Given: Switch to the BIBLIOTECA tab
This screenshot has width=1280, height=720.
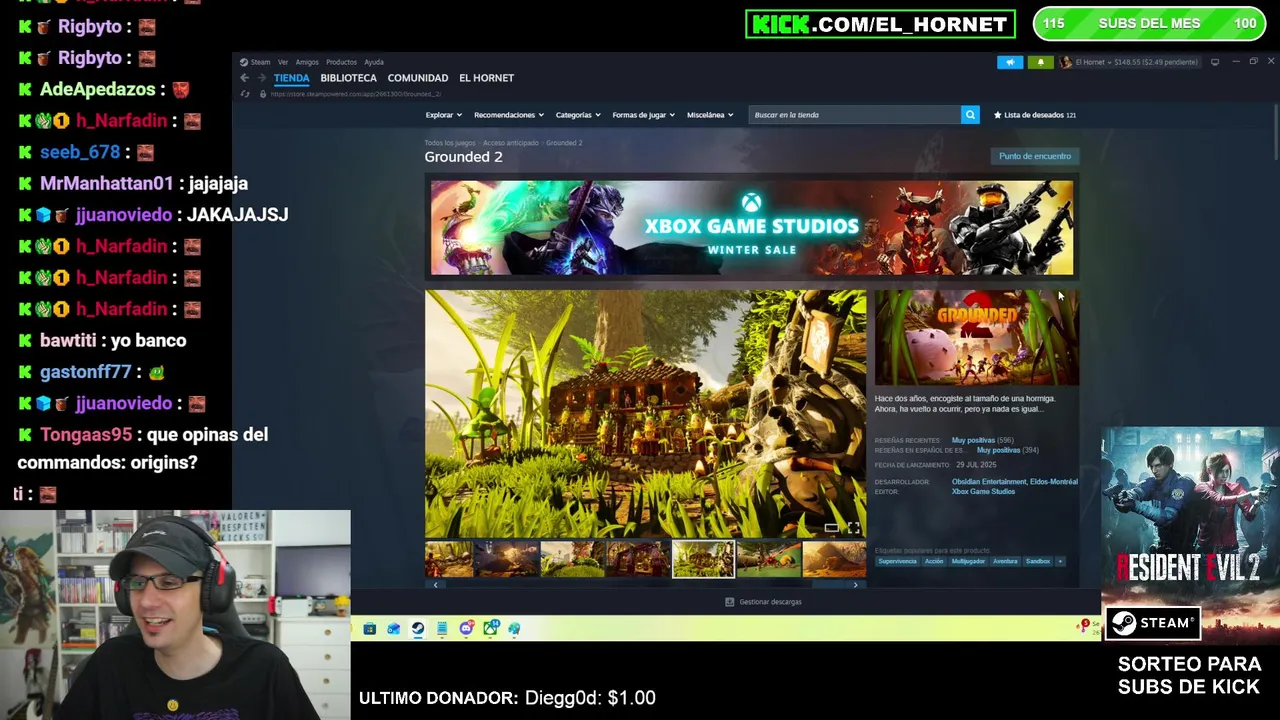Looking at the screenshot, I should click(x=348, y=78).
